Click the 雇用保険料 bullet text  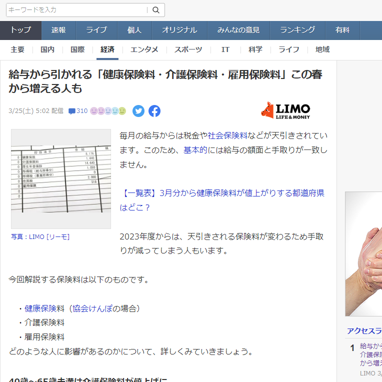(x=44, y=337)
